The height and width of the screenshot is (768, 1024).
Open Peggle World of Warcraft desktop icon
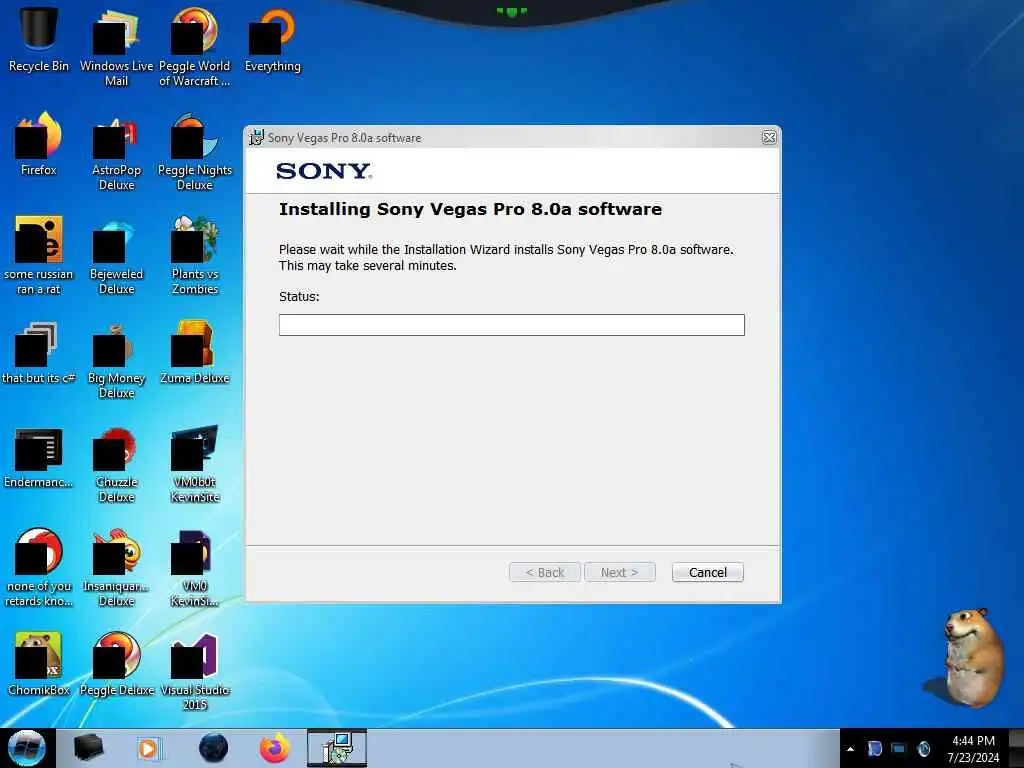pos(195,46)
